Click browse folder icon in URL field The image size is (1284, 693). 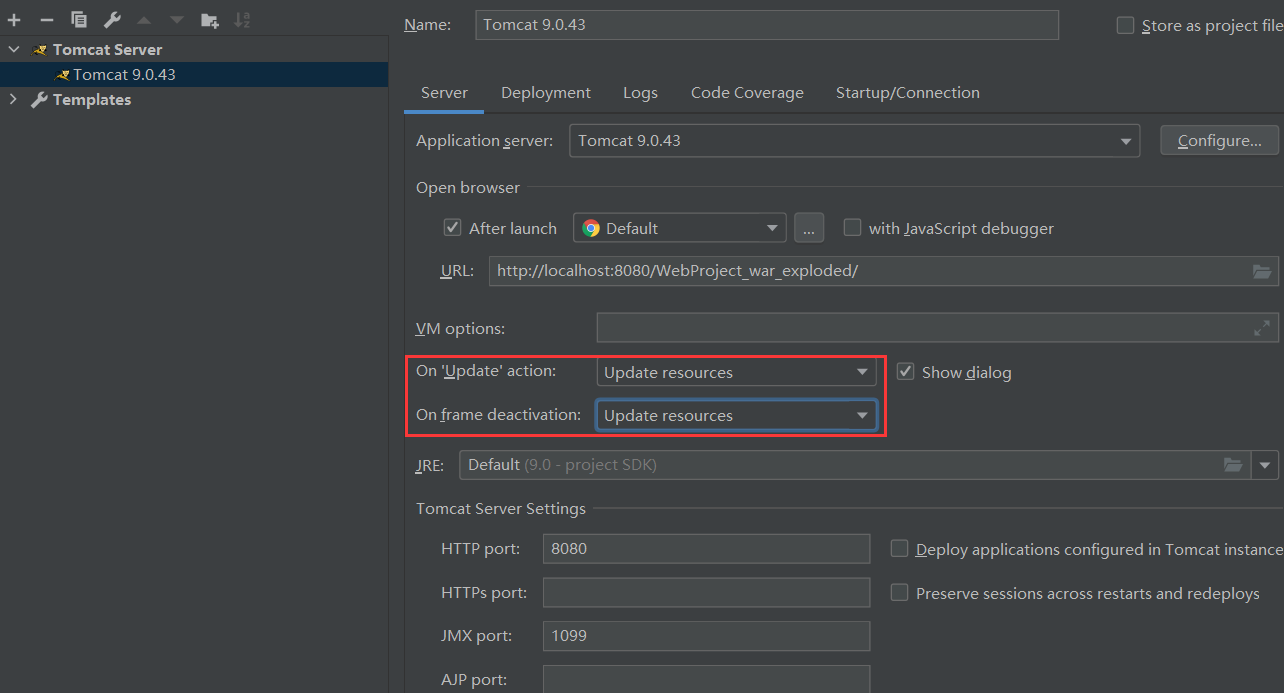coord(1263,271)
